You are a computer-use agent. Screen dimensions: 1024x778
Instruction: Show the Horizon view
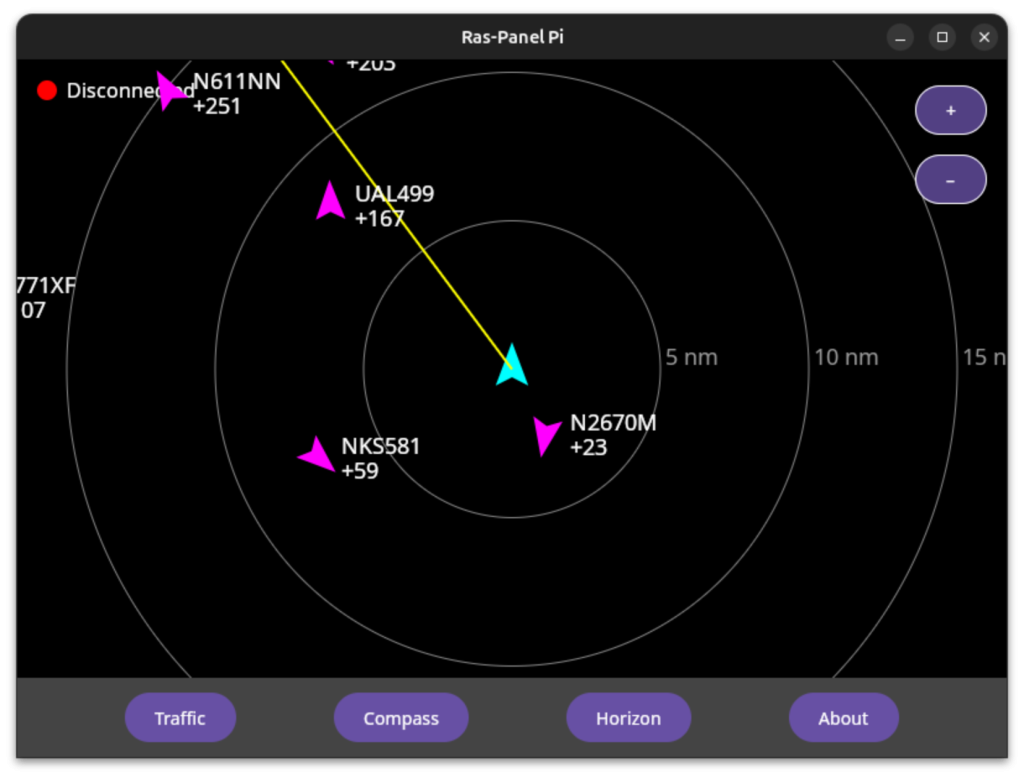628,718
